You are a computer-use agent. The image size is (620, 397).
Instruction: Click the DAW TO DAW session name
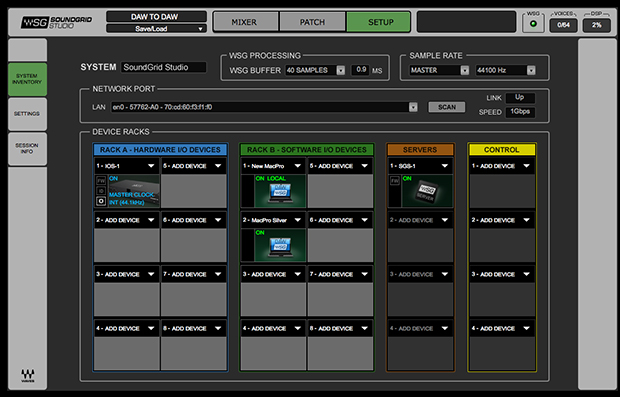157,17
